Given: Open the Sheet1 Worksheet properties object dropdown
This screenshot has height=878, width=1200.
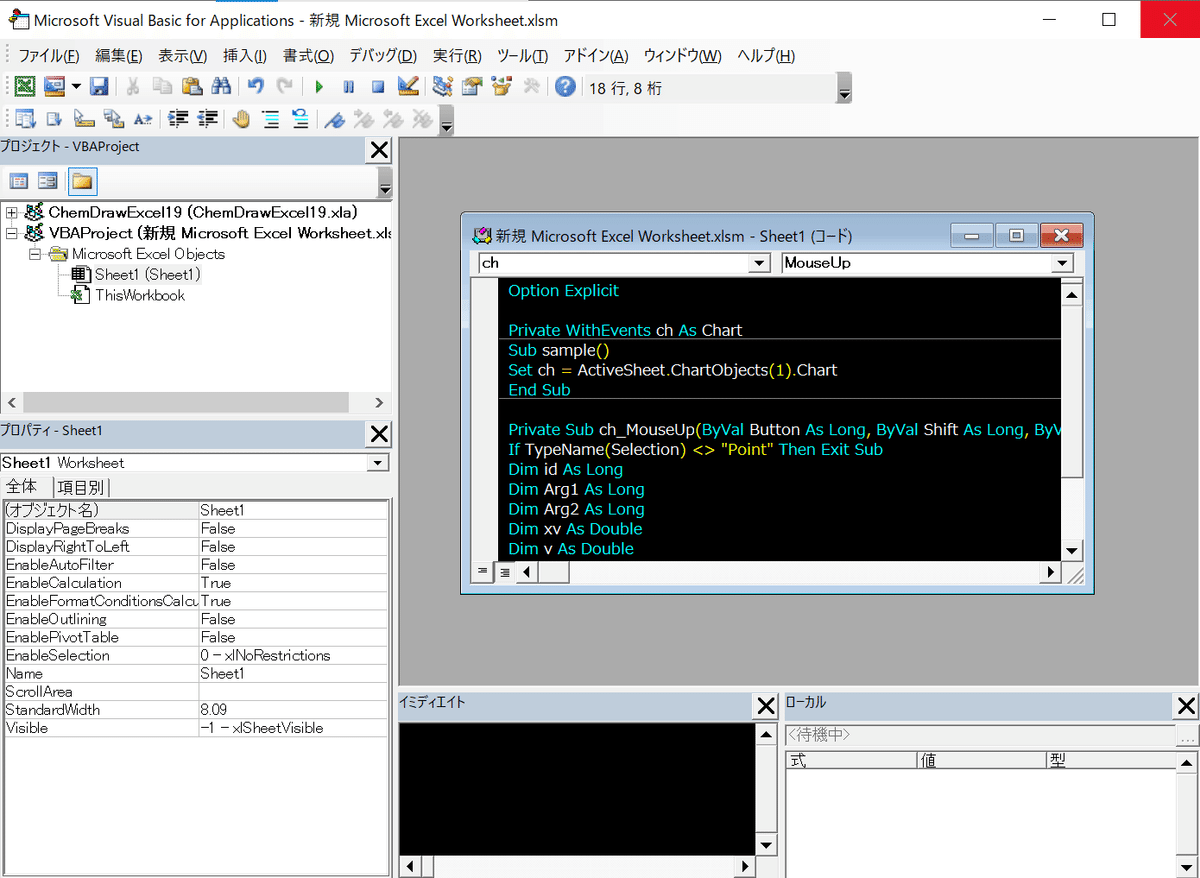Looking at the screenshot, I should click(378, 463).
